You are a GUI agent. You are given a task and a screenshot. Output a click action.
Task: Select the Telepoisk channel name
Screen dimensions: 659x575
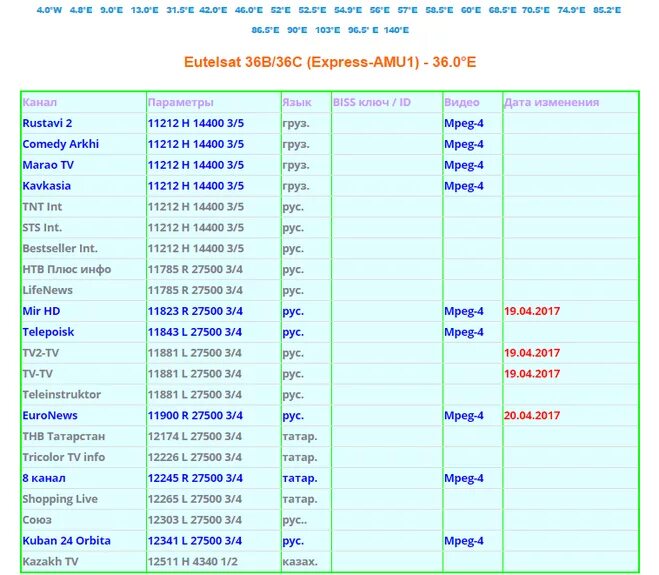point(48,332)
